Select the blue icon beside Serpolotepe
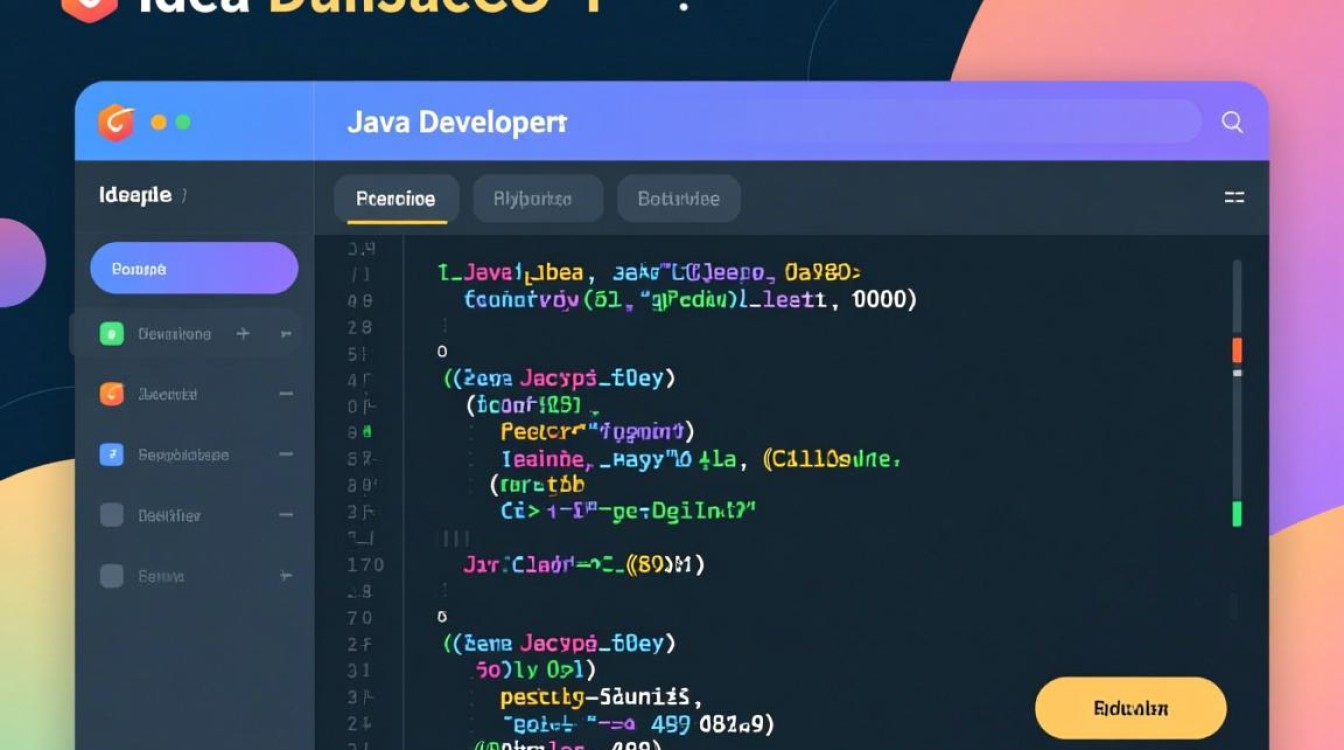1344x750 pixels. [x=110, y=455]
